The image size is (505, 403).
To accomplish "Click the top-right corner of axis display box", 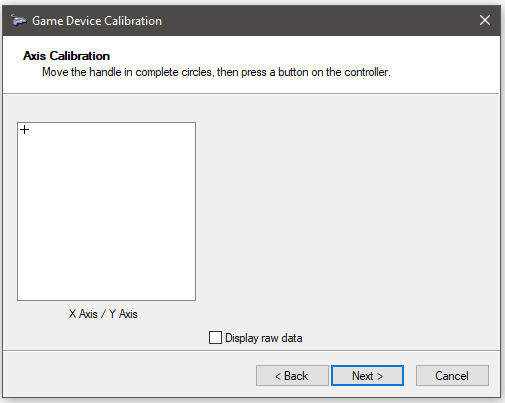I will coord(194,123).
